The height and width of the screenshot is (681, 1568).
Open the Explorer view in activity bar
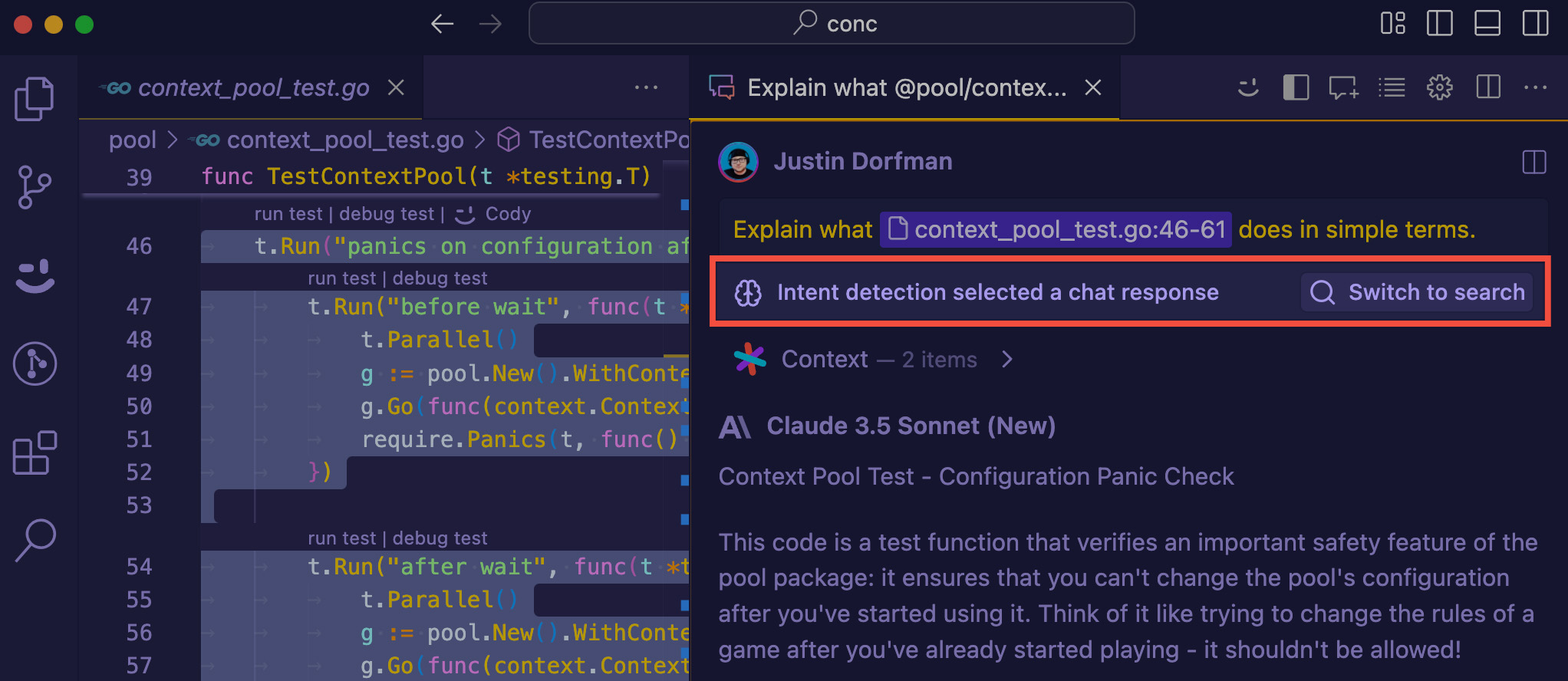point(35,98)
